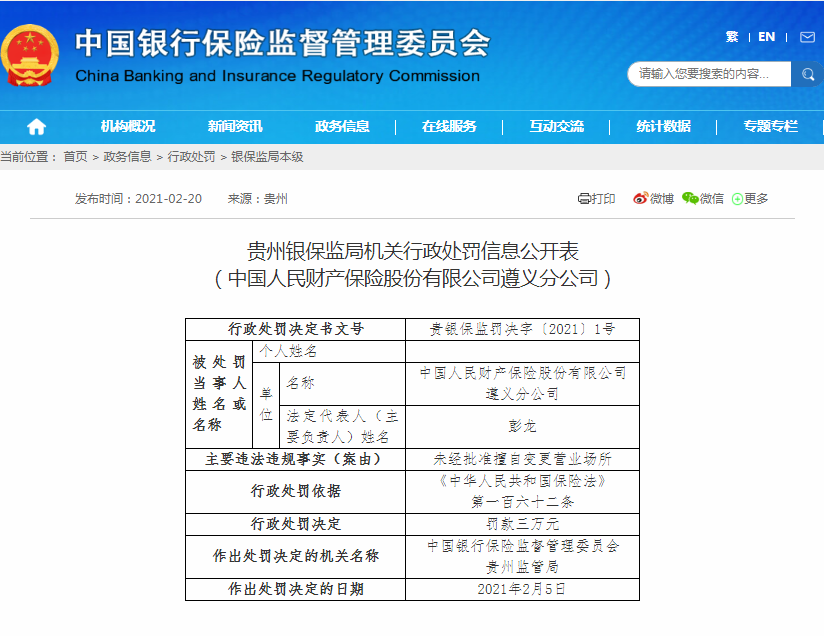Click the 个人姓名 cell
824x636 pixels.
pos(329,351)
